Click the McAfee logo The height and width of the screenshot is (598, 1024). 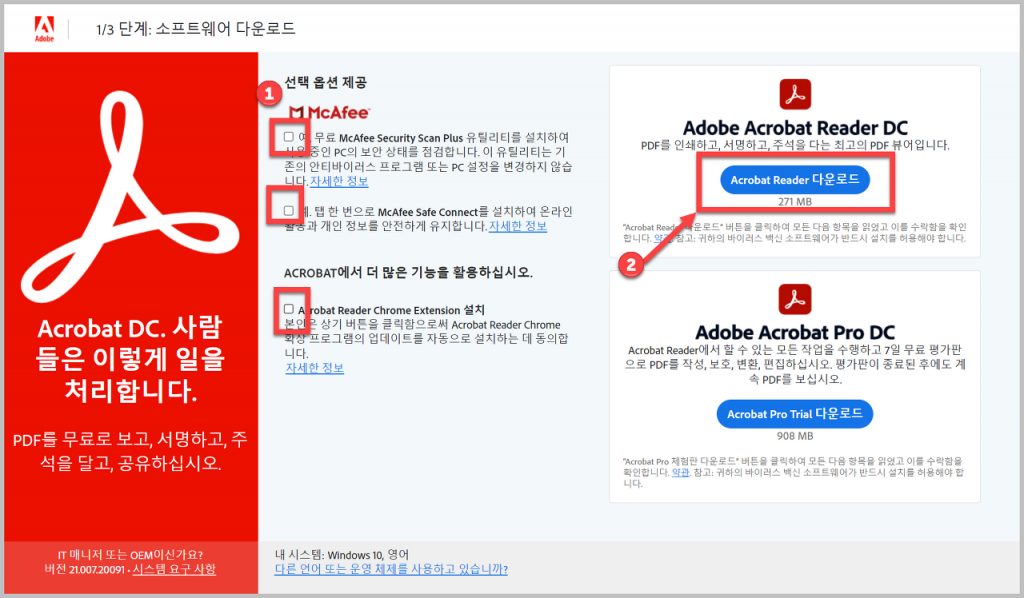[329, 113]
